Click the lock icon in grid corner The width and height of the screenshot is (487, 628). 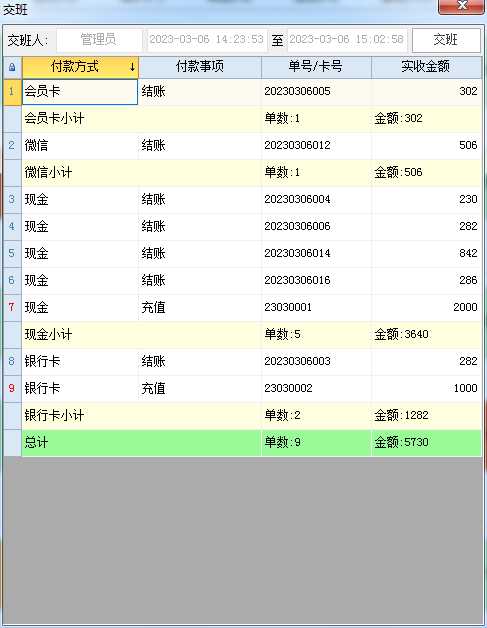(12, 67)
